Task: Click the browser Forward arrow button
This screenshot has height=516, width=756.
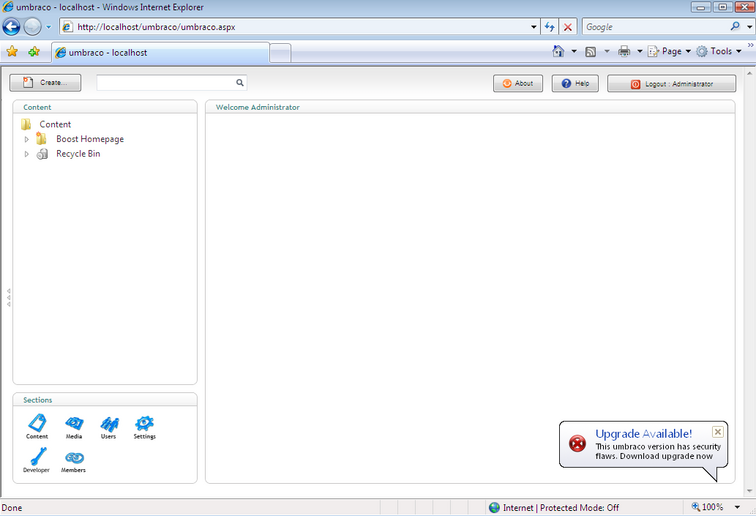Action: point(32,27)
